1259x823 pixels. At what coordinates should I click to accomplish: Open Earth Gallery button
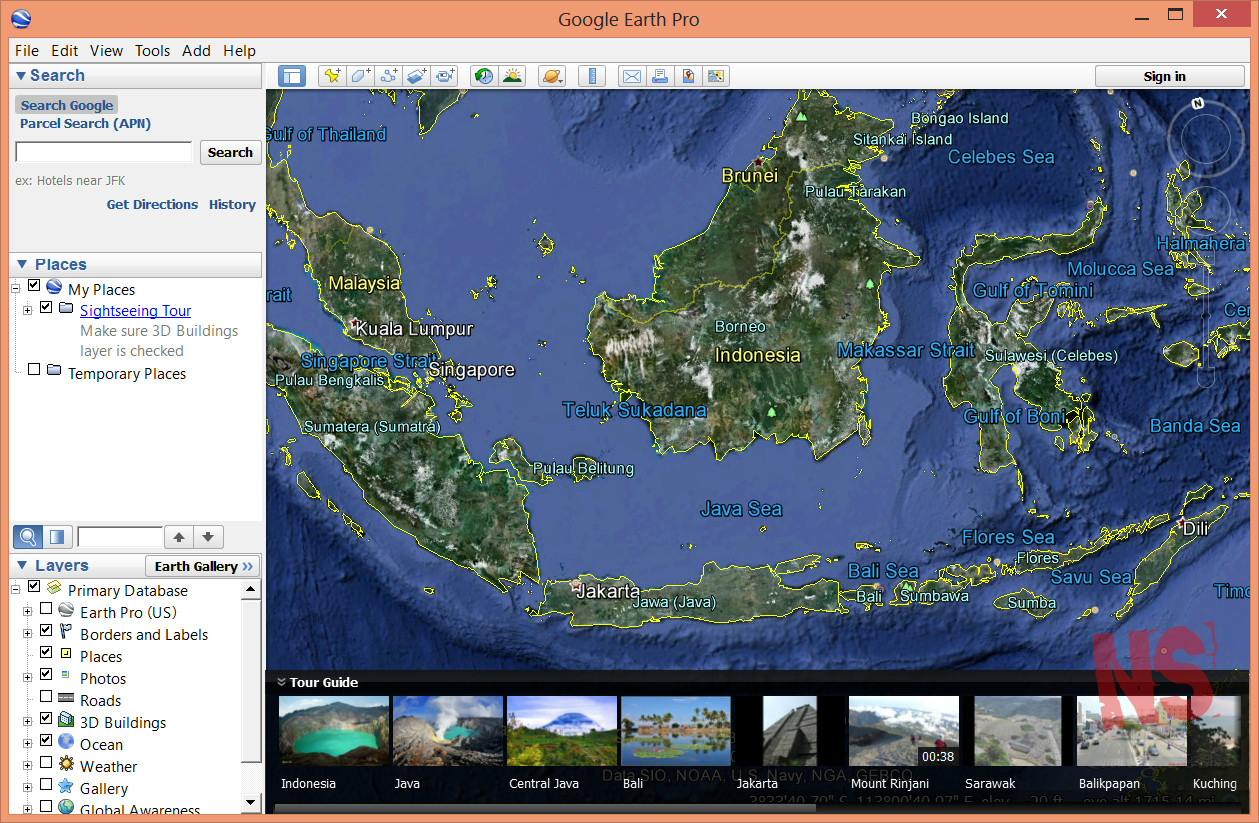(203, 566)
